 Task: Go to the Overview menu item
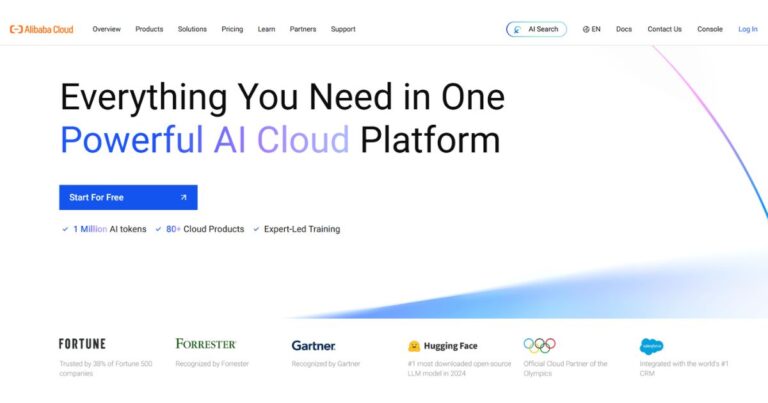click(106, 29)
